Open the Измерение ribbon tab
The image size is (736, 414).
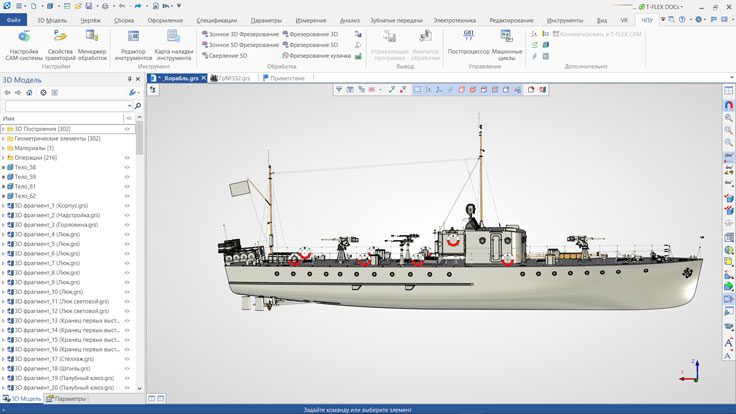[x=311, y=21]
